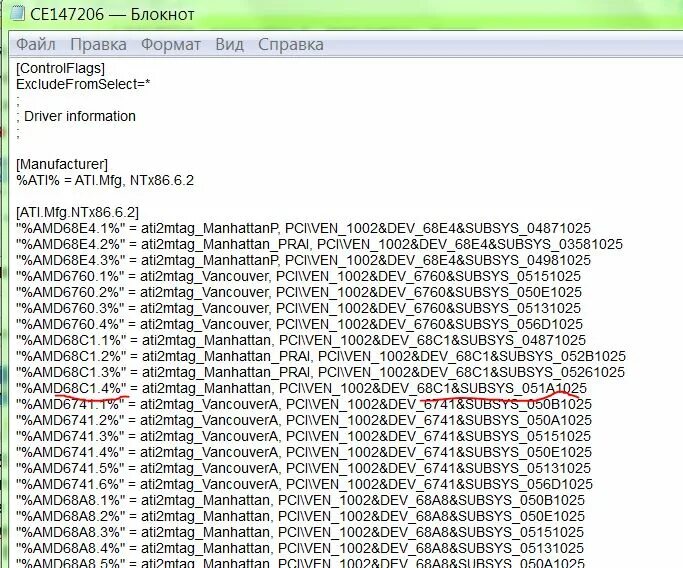Click the %AMD6741.4% VancouverA line
683x568 pixels.
click(x=304, y=452)
